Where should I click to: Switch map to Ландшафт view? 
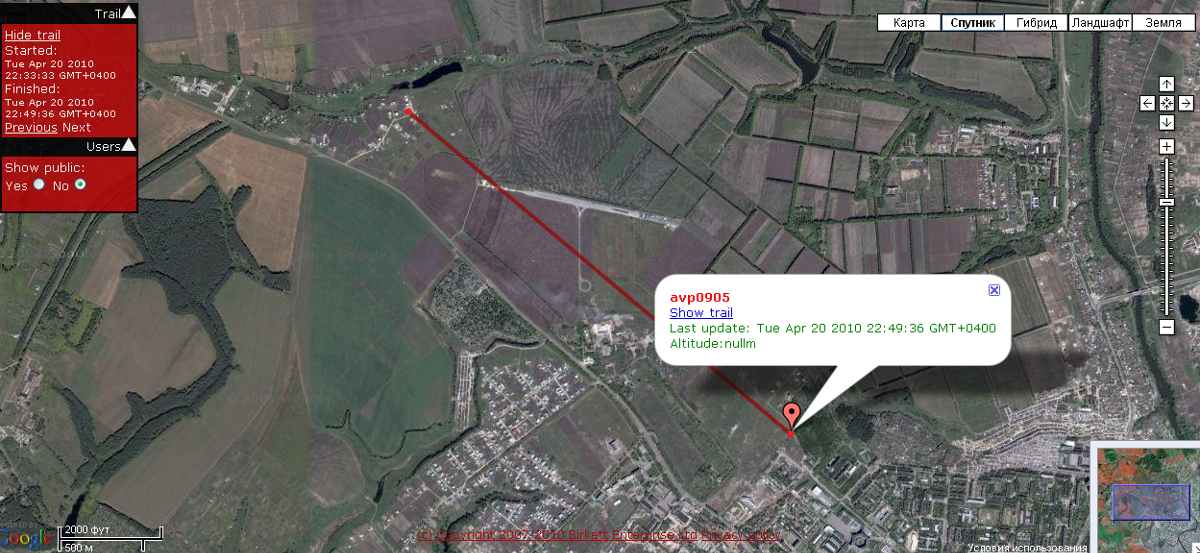pos(1099,23)
